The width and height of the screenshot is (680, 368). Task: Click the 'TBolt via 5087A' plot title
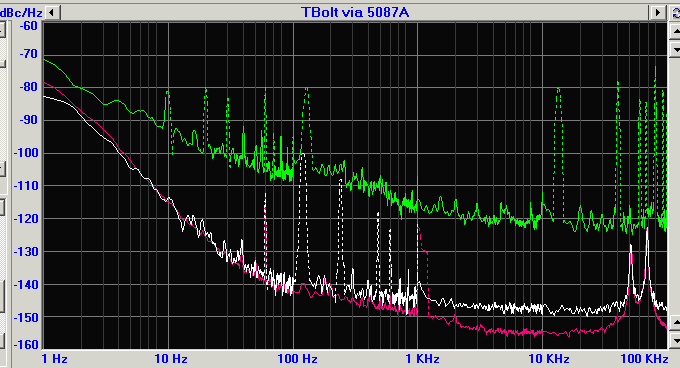click(355, 12)
